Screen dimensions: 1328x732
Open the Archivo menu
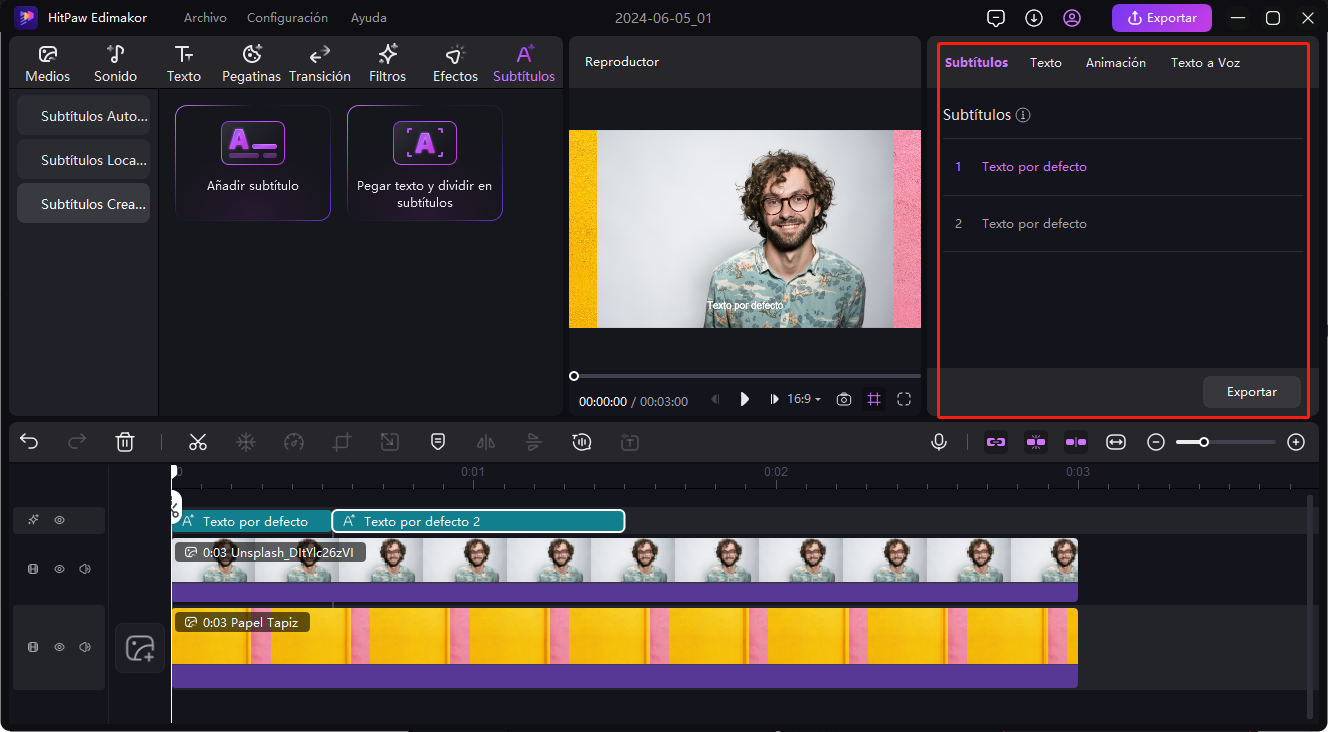(x=204, y=17)
